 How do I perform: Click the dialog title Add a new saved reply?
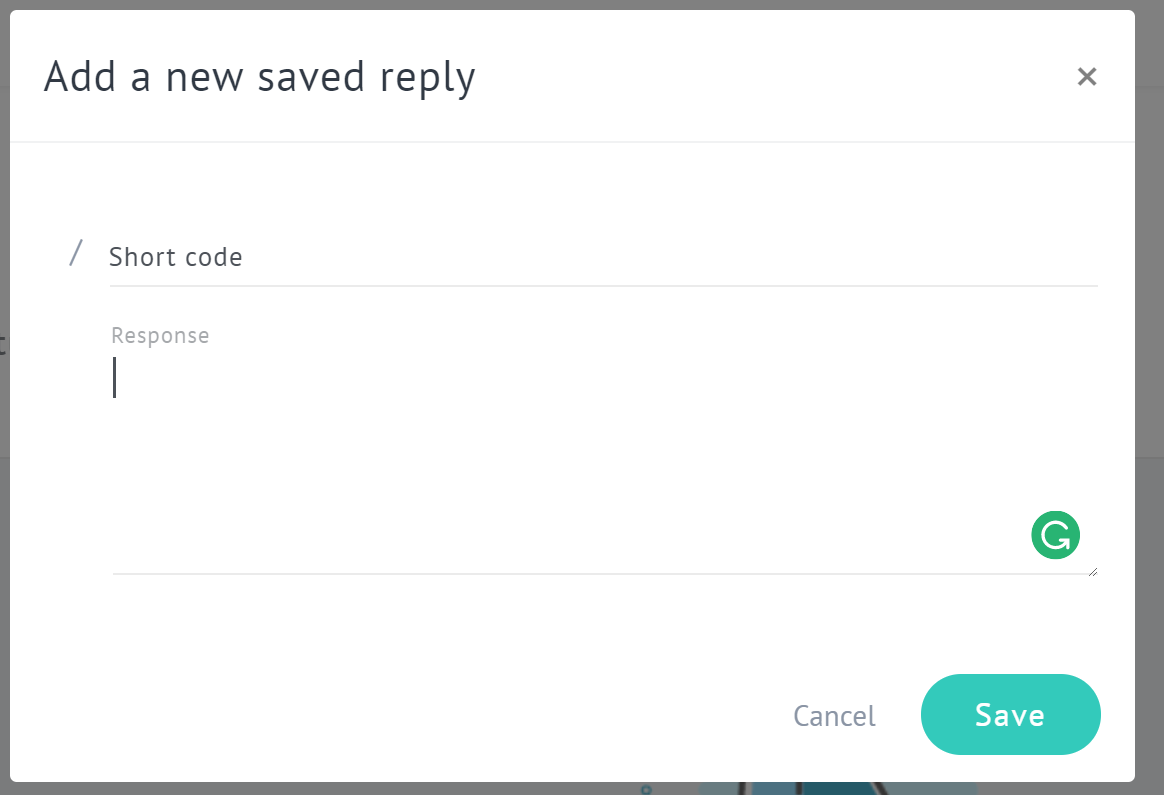tap(259, 77)
